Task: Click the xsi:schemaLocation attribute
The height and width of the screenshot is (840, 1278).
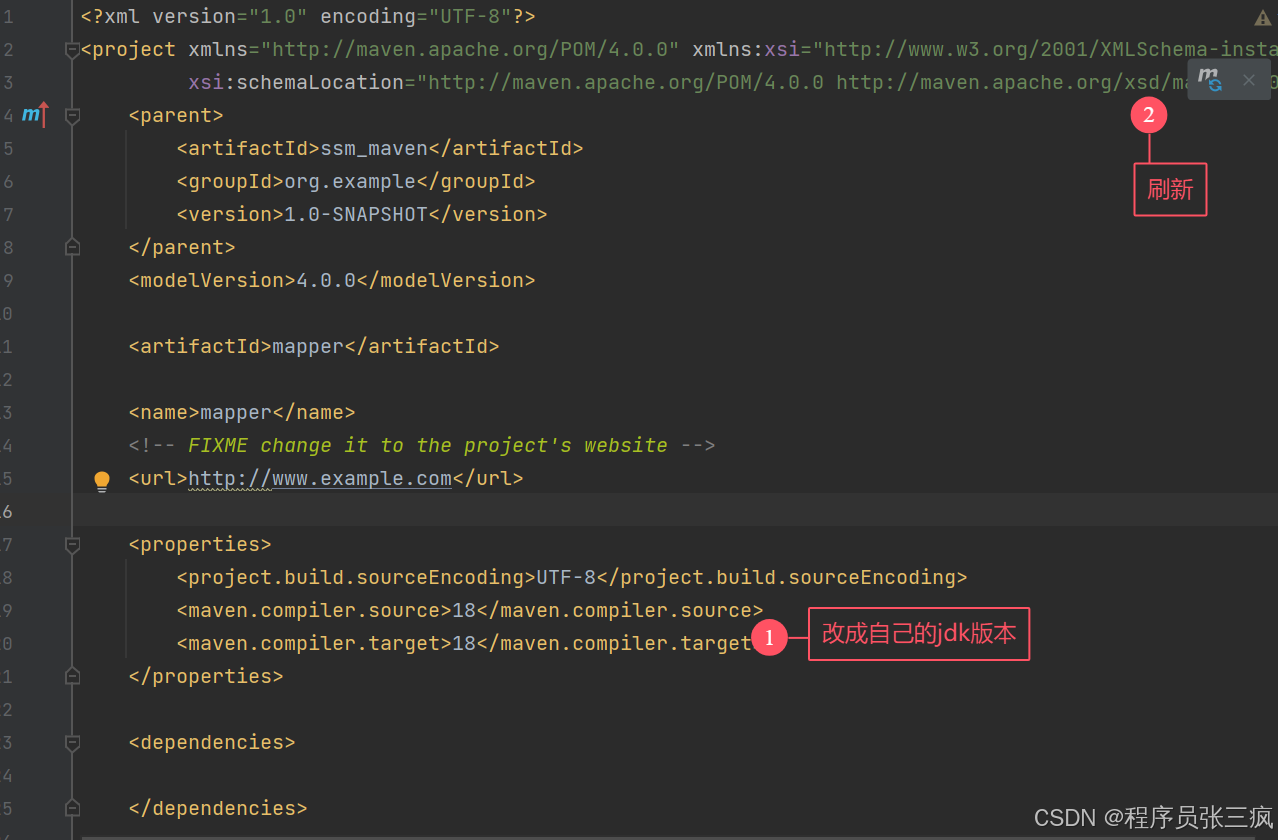Action: [296, 82]
